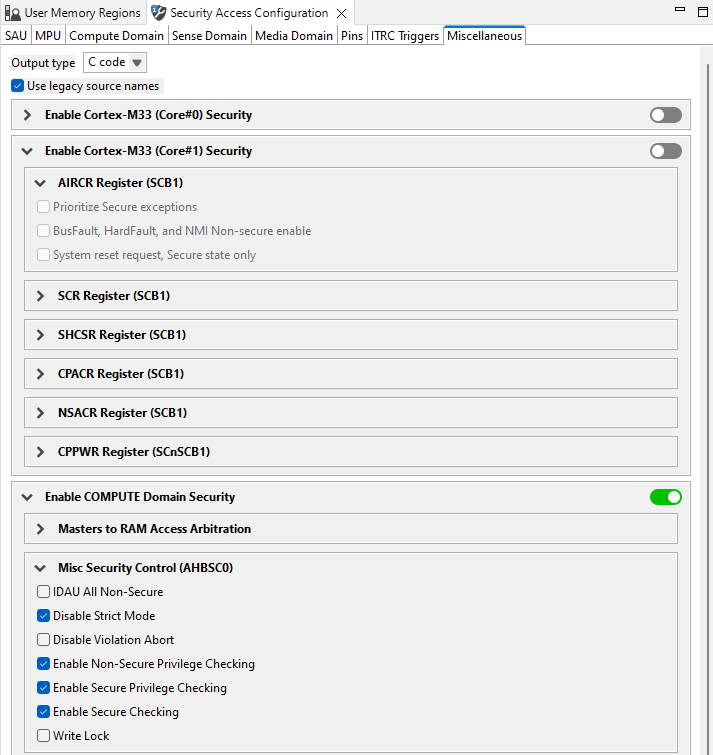This screenshot has width=713, height=755.
Task: Open the Pins tab
Action: tap(351, 36)
